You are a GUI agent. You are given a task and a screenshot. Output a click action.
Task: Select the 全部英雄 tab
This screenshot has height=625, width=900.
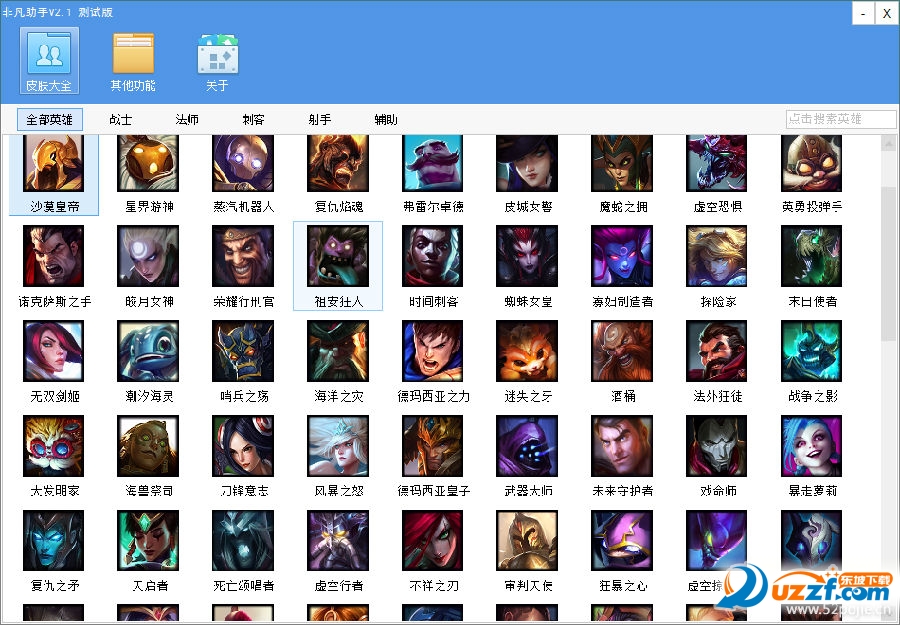[x=50, y=119]
